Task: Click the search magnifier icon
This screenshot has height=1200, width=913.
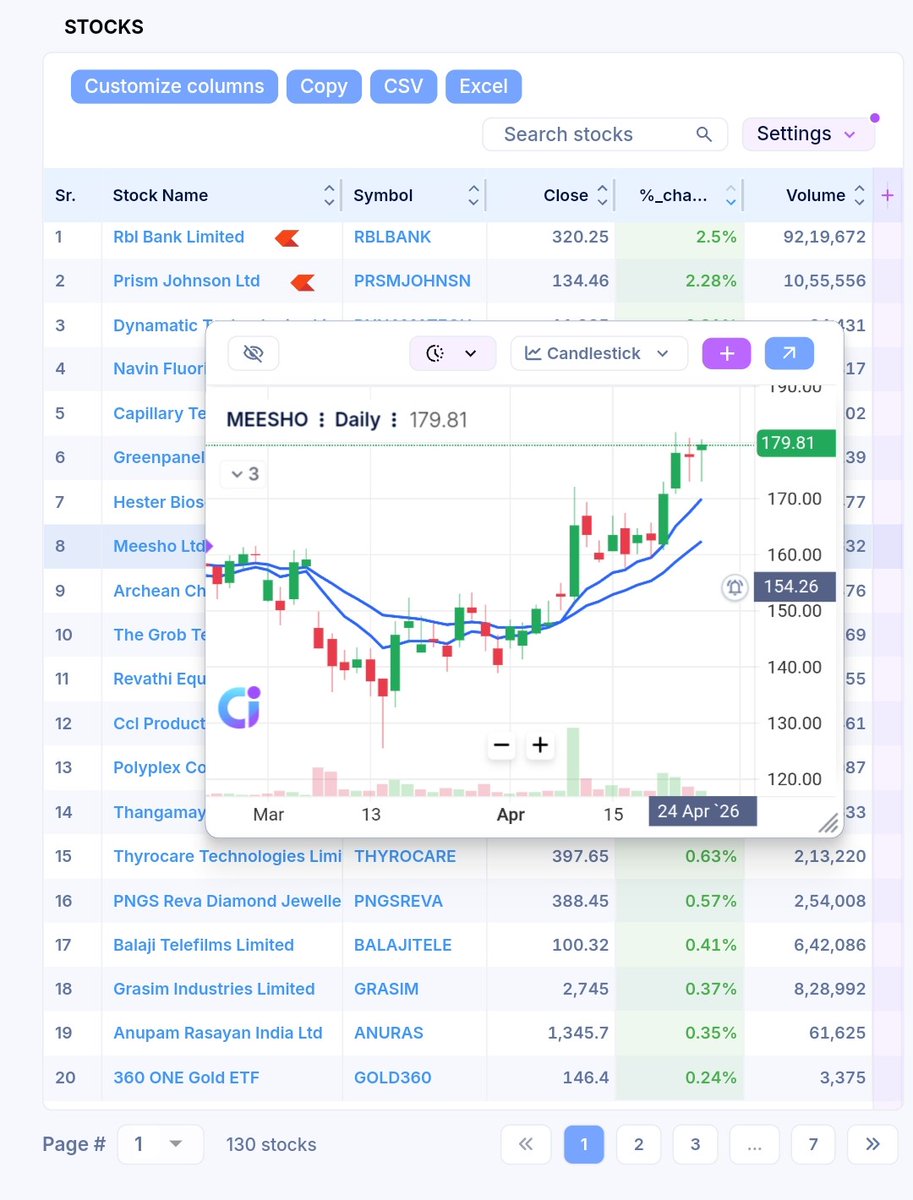Action: [704, 134]
